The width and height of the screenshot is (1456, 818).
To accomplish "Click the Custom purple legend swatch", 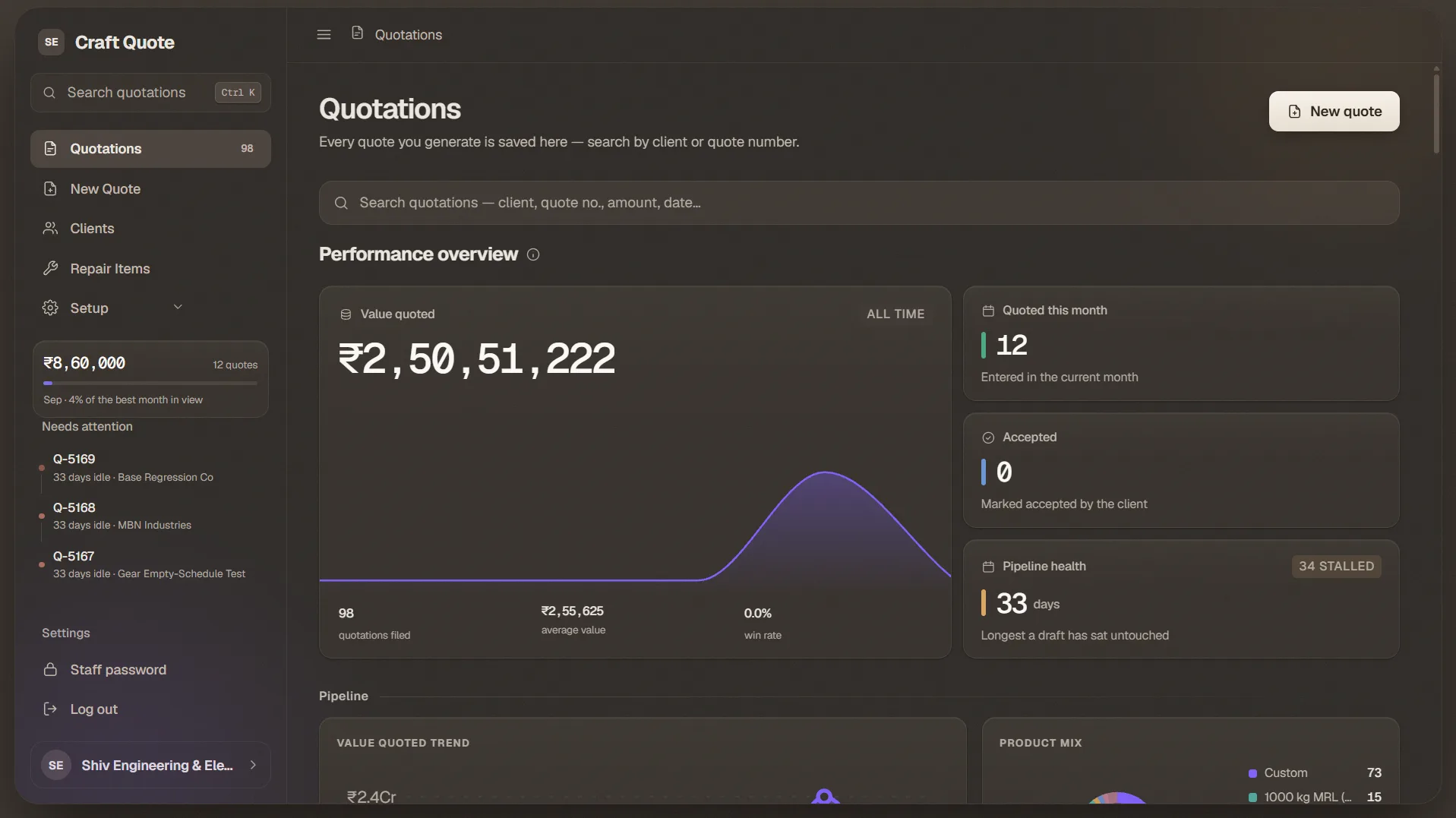I will tap(1252, 774).
